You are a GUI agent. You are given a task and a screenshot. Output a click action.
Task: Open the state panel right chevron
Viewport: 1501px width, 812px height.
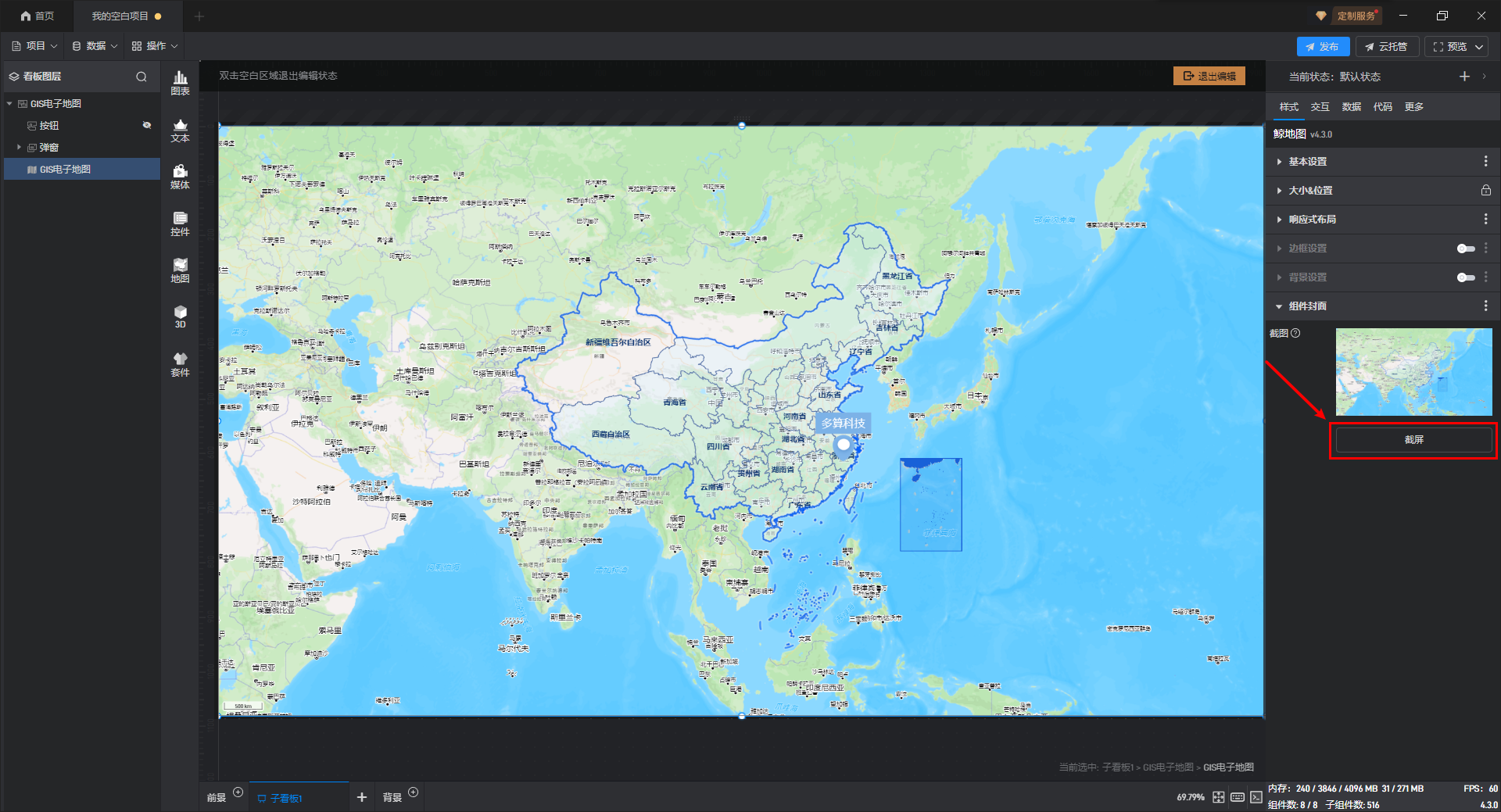(x=1485, y=76)
